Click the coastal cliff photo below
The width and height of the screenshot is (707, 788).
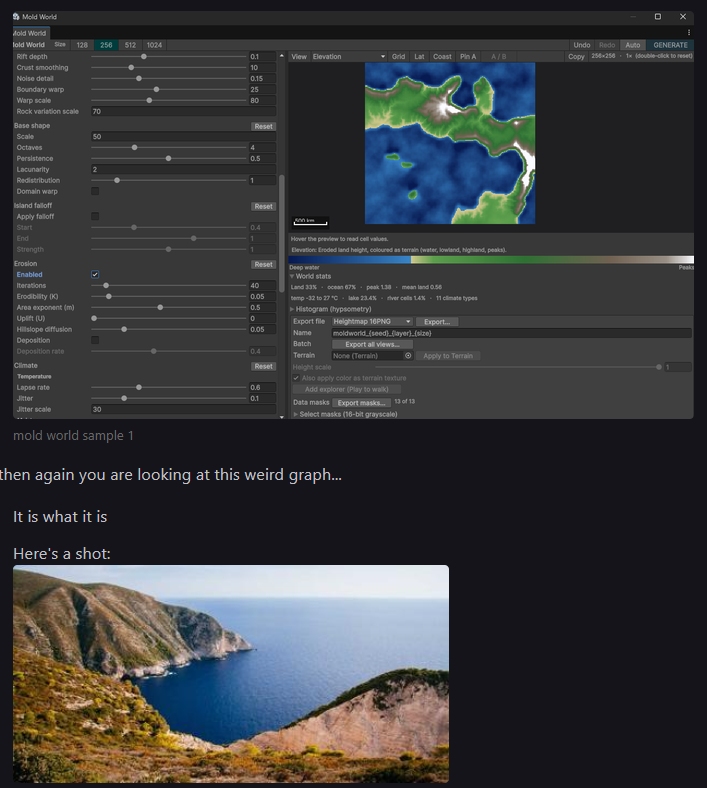[x=231, y=673]
